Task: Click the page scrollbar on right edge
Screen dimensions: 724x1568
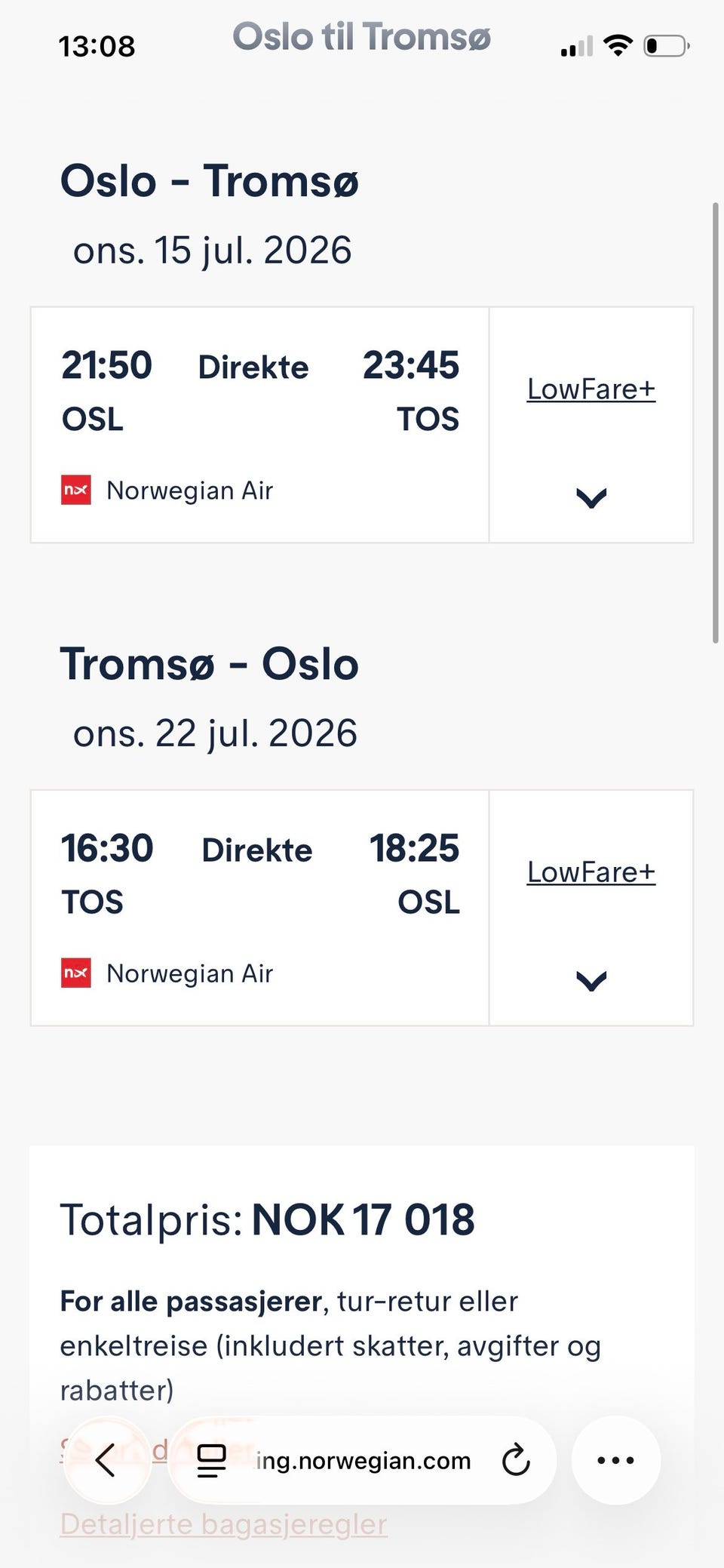Action: coord(716,423)
